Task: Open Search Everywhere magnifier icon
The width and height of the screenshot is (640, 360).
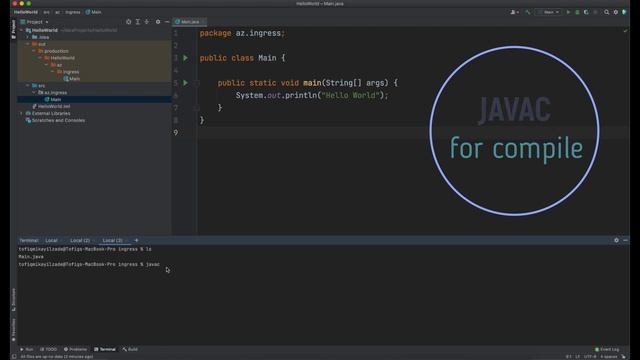Action: pyautogui.click(x=607, y=12)
